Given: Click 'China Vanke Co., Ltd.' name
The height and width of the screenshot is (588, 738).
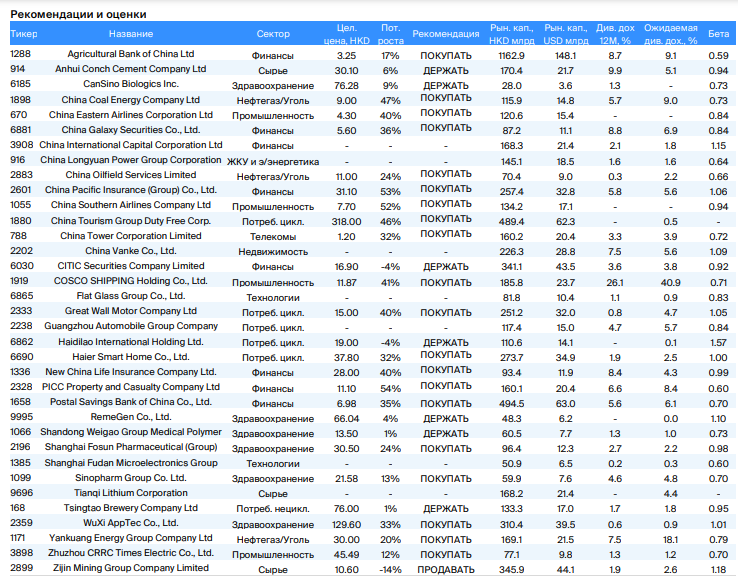Looking at the screenshot, I should 131,251.
